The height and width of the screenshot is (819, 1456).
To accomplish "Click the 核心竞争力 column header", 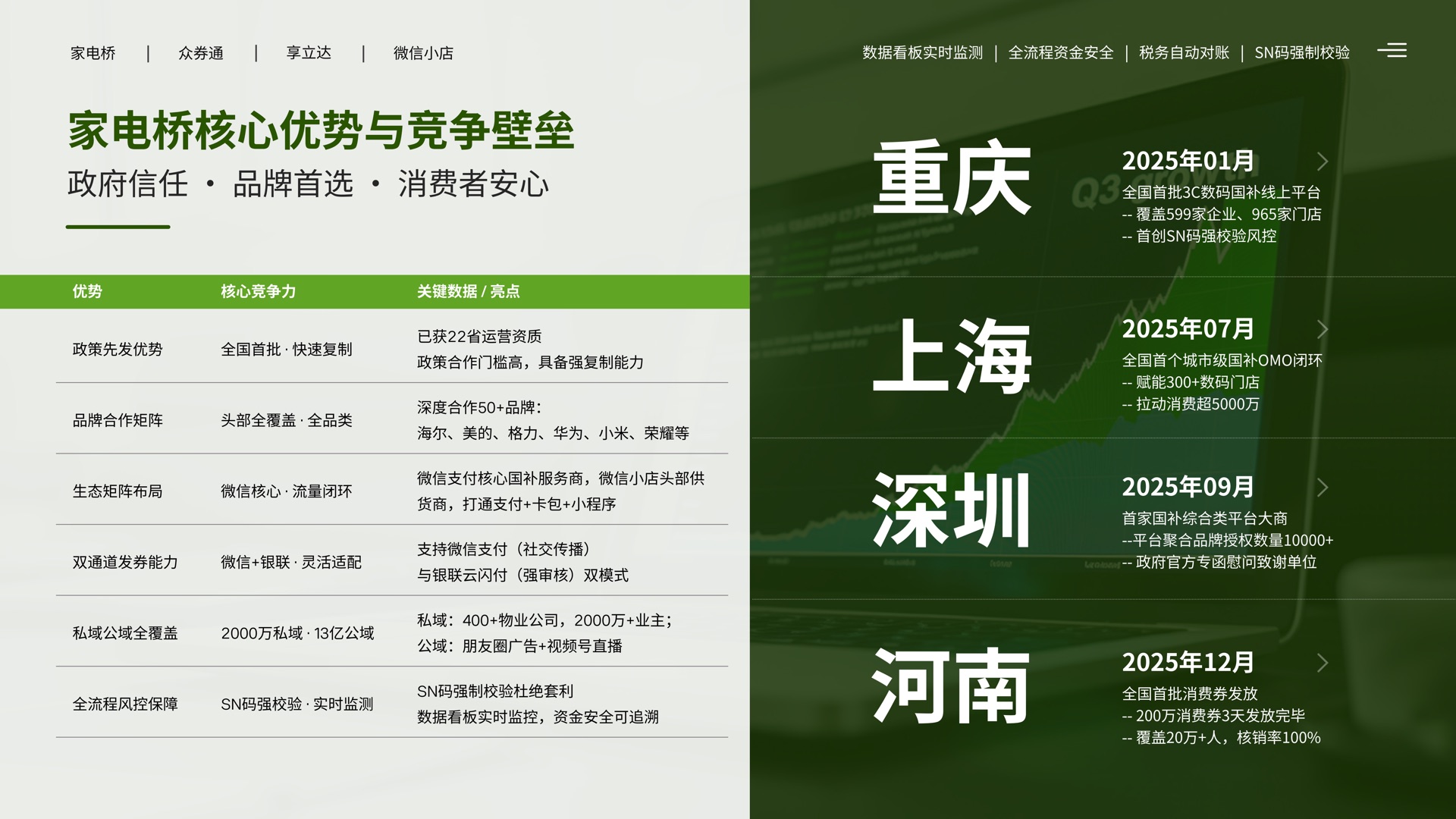I will click(258, 291).
